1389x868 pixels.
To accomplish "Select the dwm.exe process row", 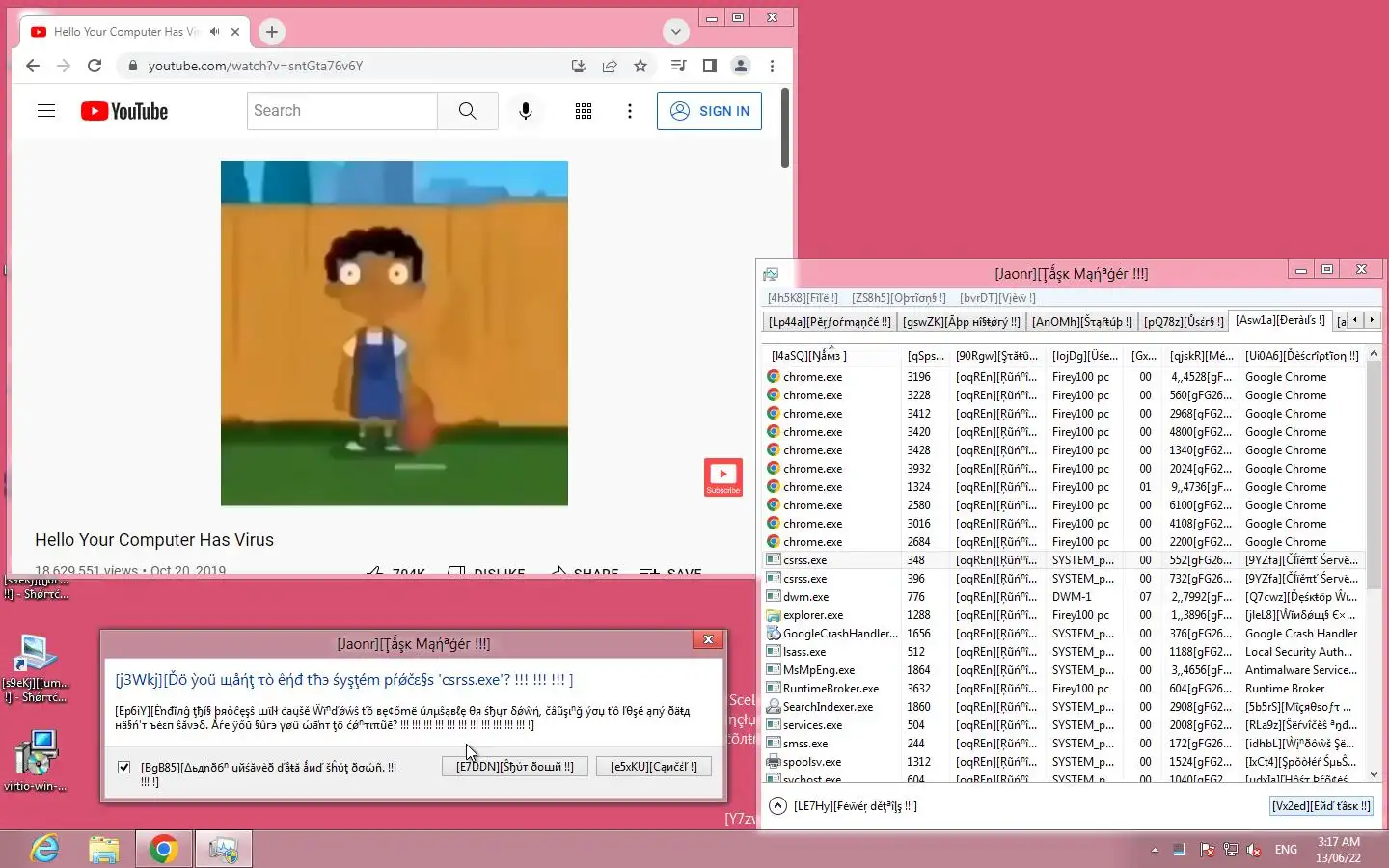I will 1064,597.
